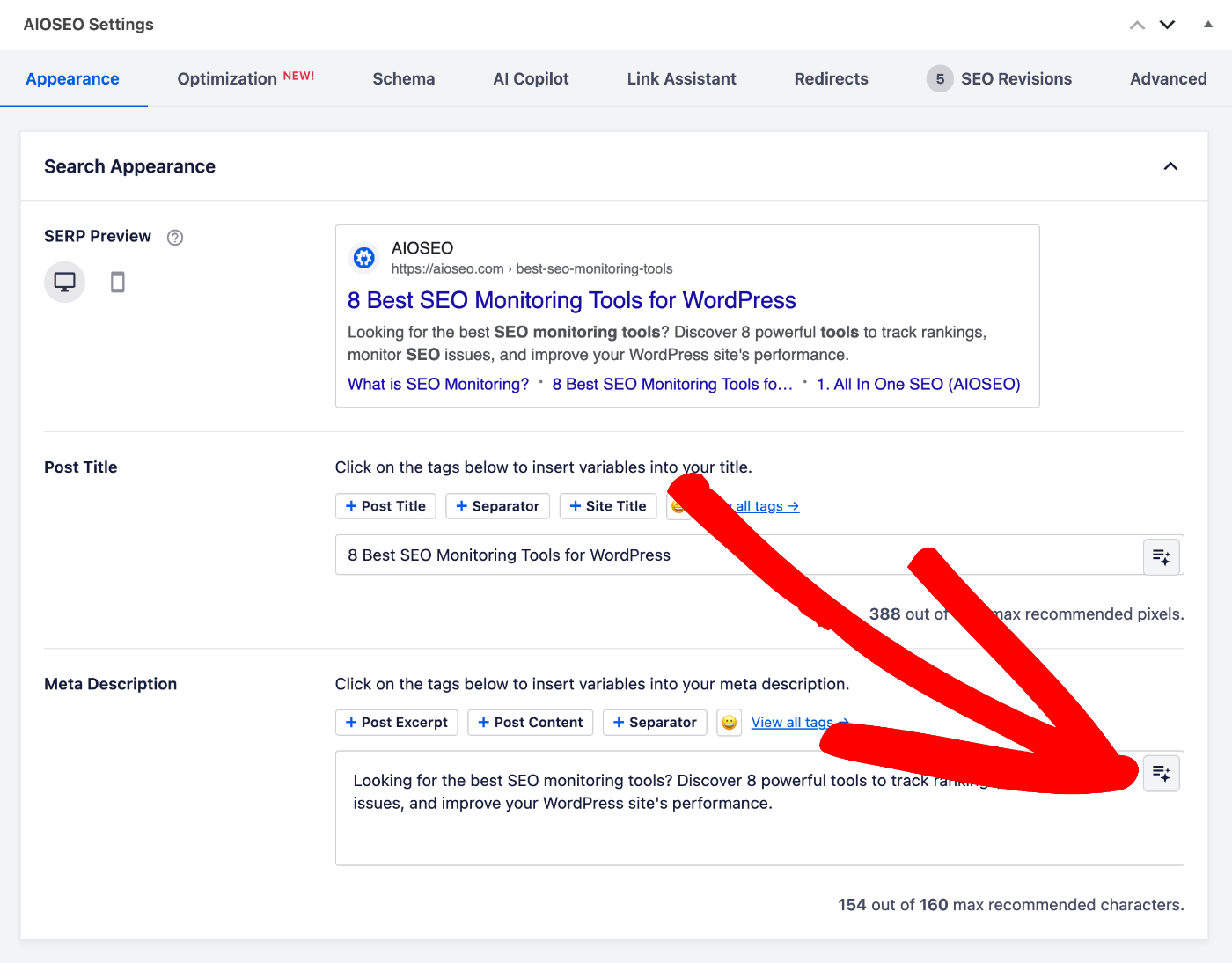The height and width of the screenshot is (963, 1232).
Task: Click the 'Meta Description' label
Action: (111, 685)
